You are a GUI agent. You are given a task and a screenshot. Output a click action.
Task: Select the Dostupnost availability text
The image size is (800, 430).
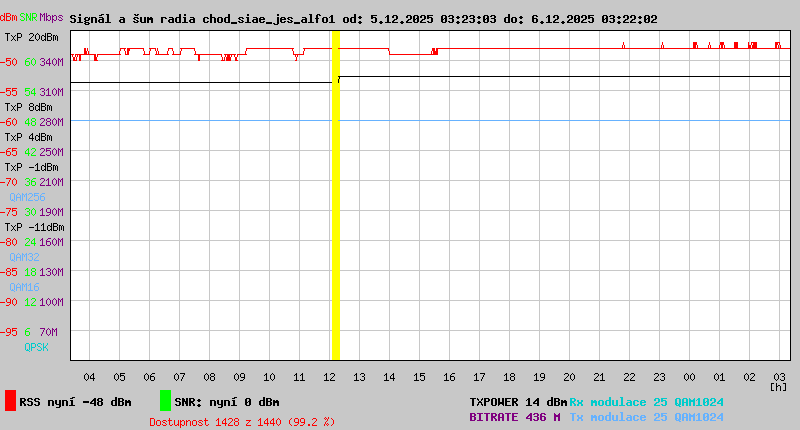click(x=241, y=422)
